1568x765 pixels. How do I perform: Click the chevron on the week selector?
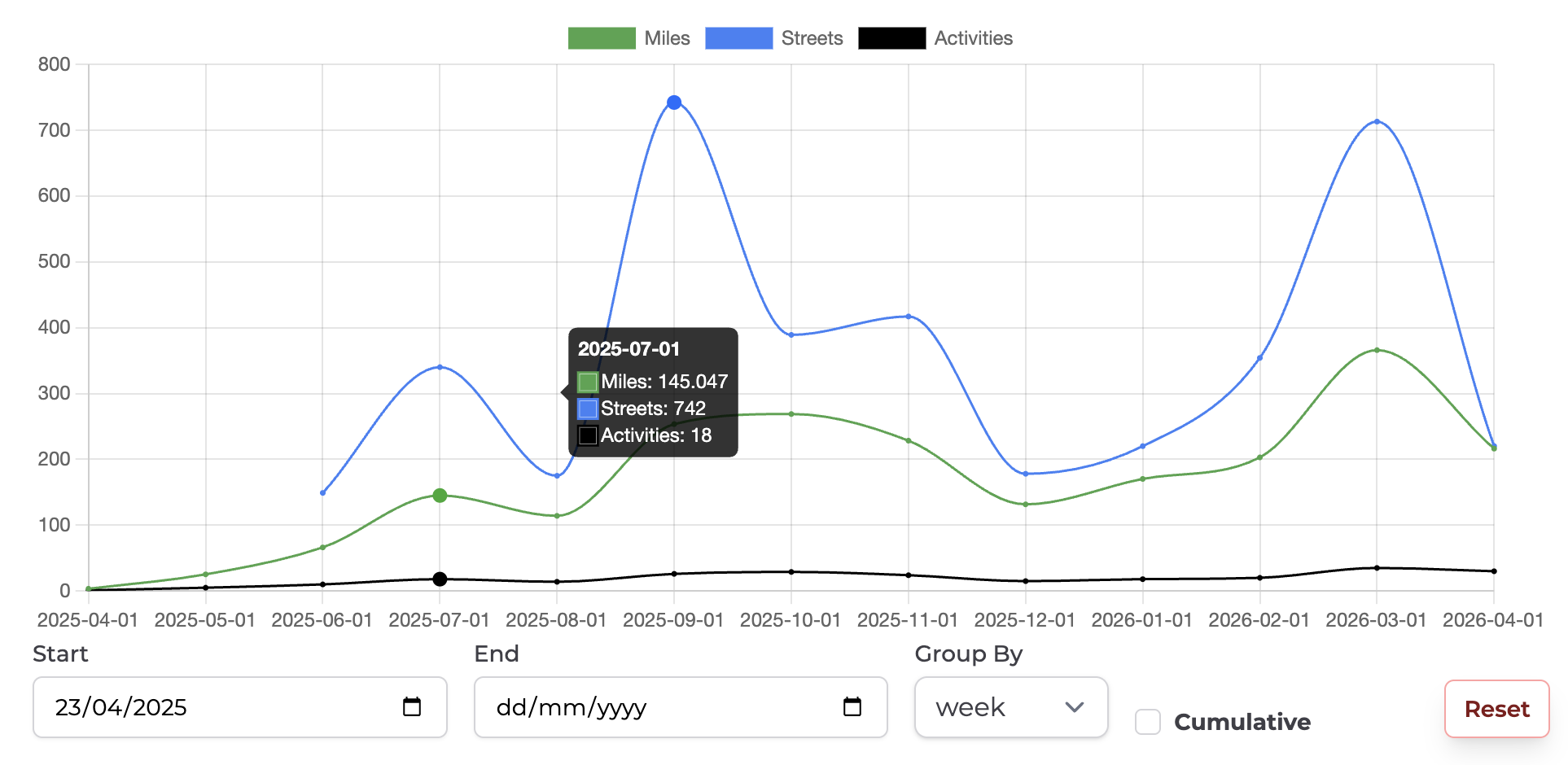coord(1074,707)
